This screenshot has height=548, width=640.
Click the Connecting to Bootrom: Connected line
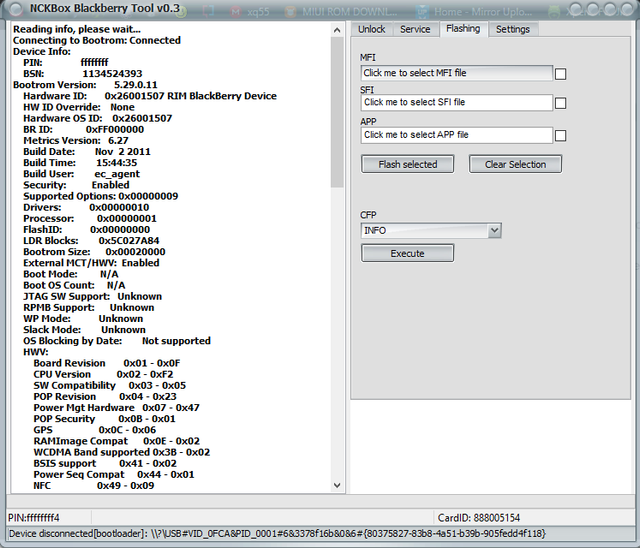[x=97, y=40]
